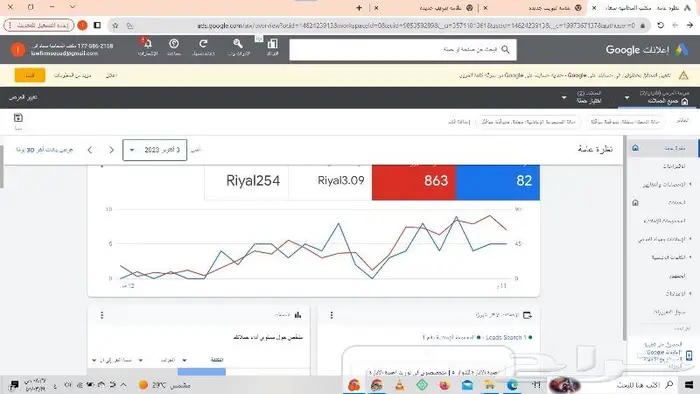Open browser tab search chevron
Screen dimensions: 700x394
[x=73, y=7]
